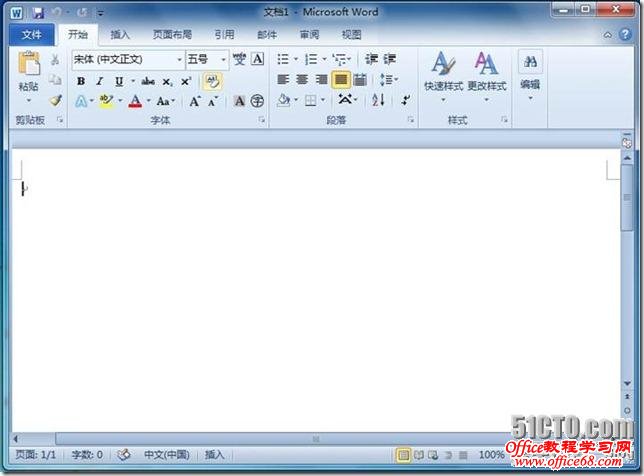Click the Word Help question mark icon

(x=625, y=34)
